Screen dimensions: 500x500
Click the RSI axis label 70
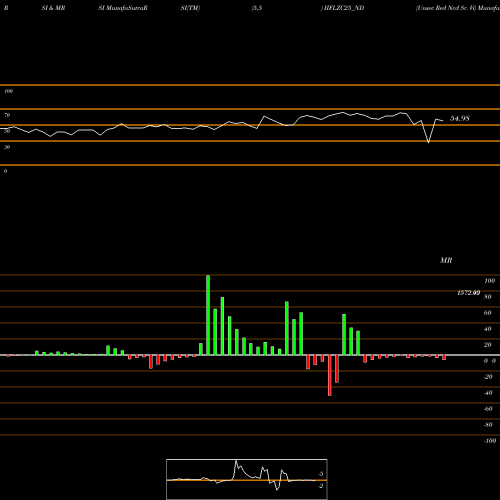click(7, 115)
